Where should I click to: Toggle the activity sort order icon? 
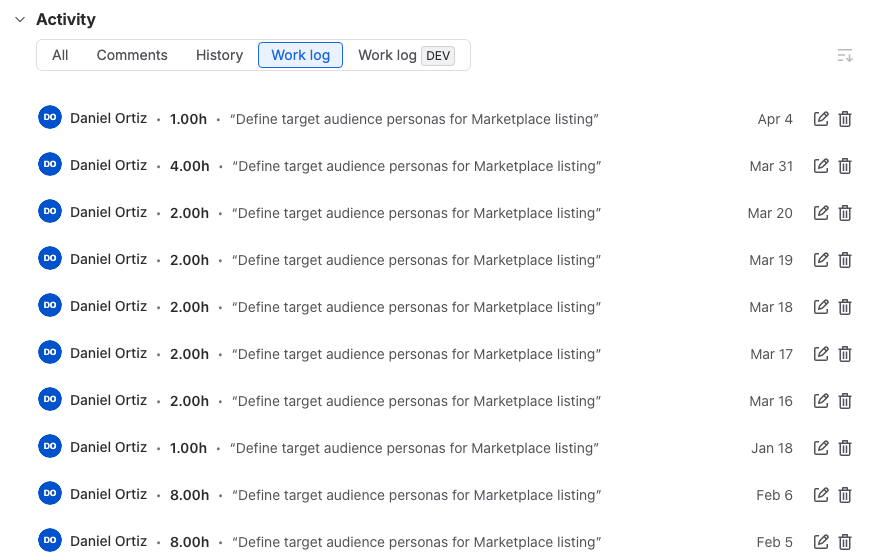[845, 56]
